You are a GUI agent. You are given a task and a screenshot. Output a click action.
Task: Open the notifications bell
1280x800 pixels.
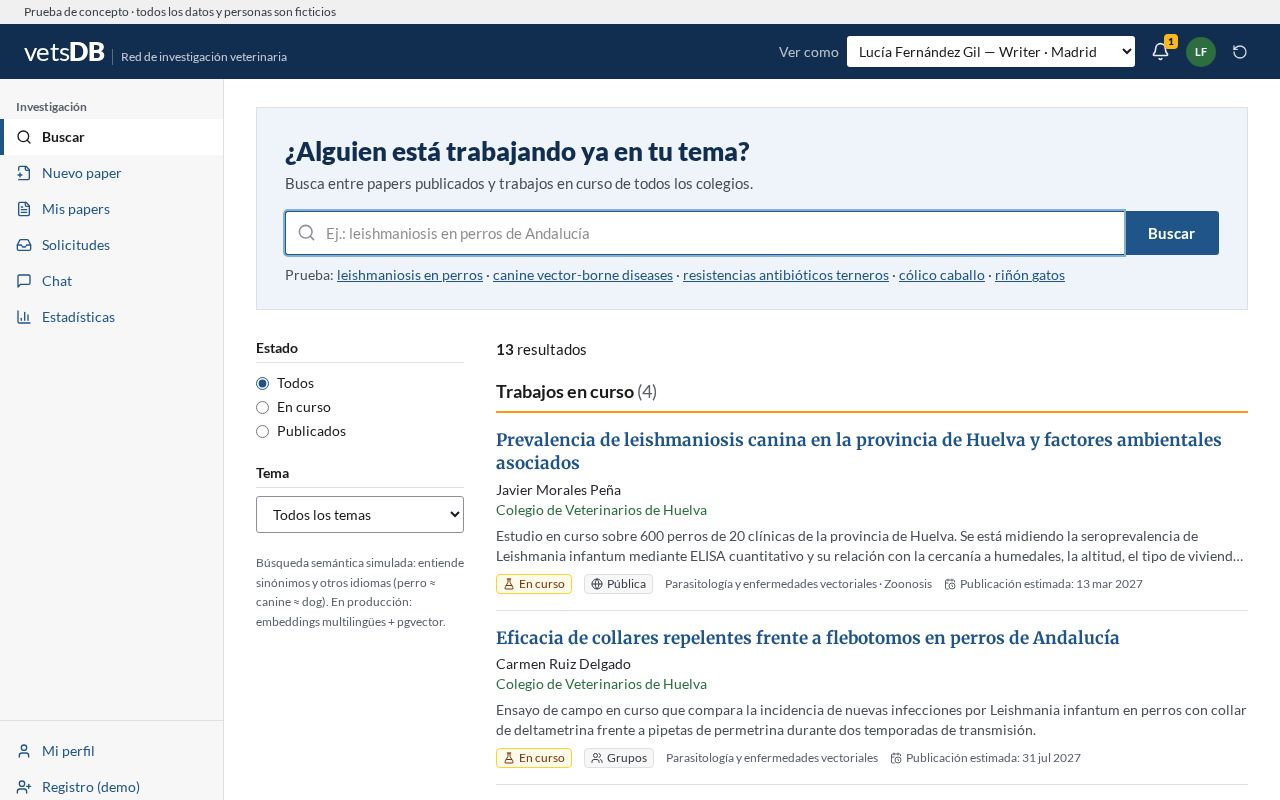[x=1160, y=52]
